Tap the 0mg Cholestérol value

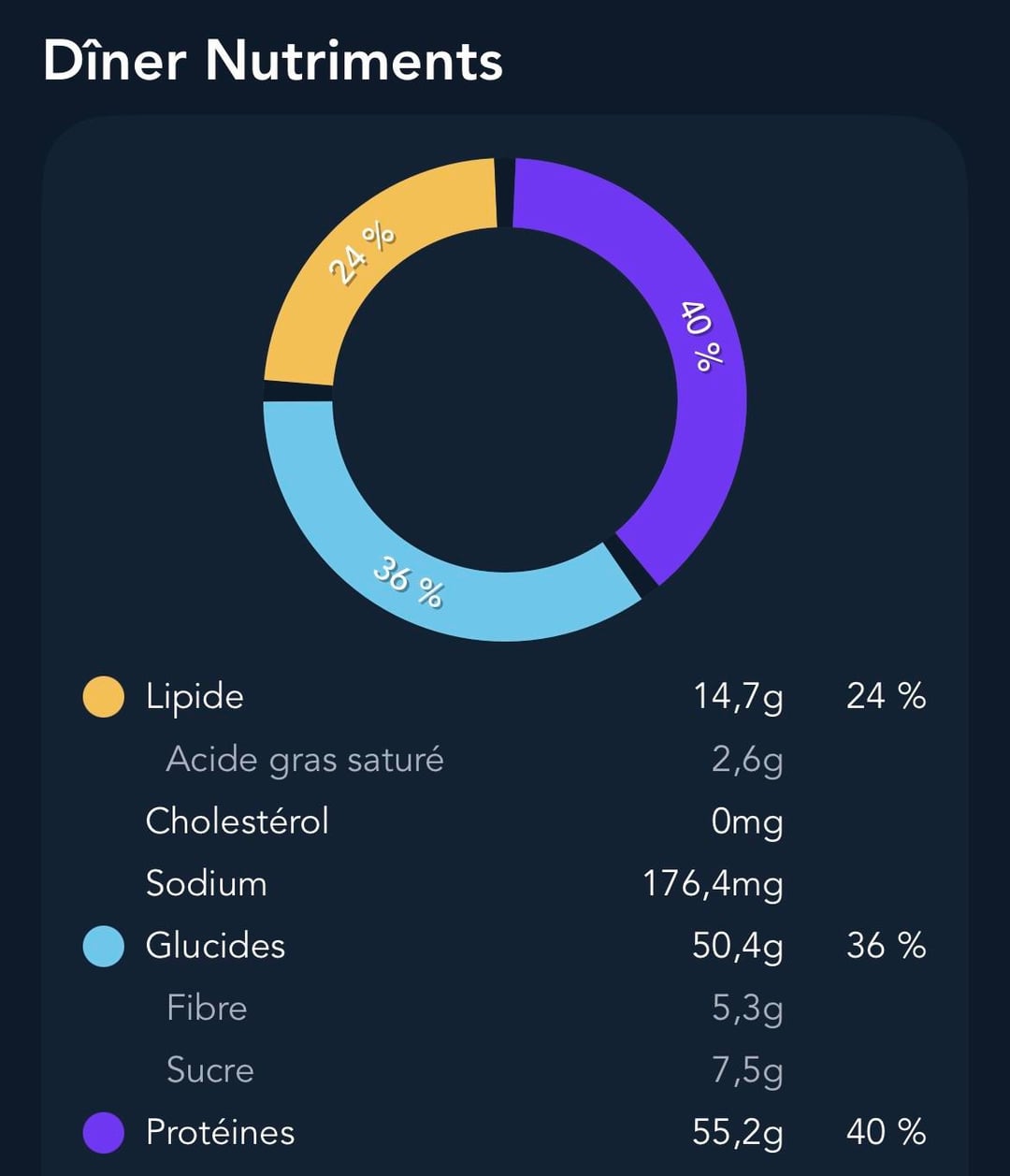746,821
